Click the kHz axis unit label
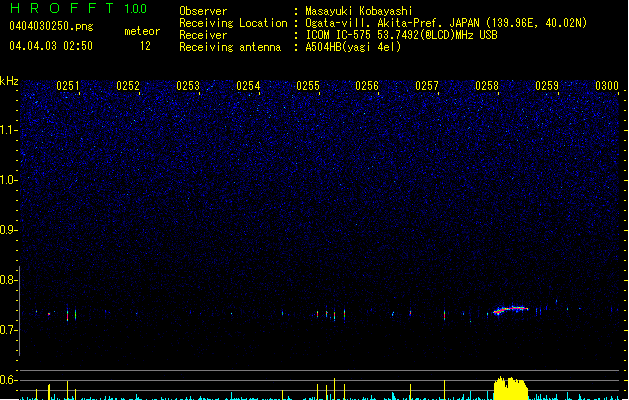The height and width of the screenshot is (400, 629). pos(9,81)
